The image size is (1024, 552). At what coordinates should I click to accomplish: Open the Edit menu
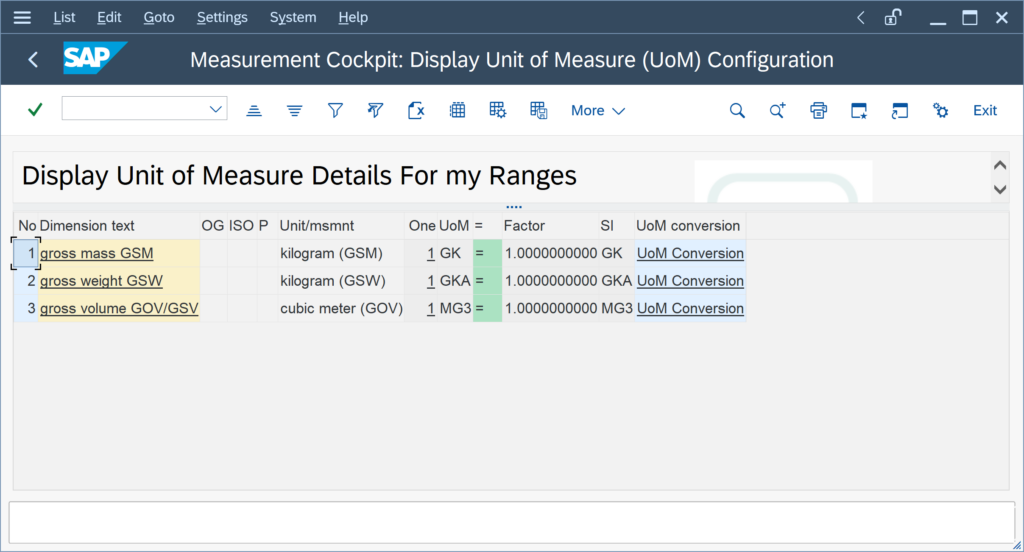pos(109,18)
